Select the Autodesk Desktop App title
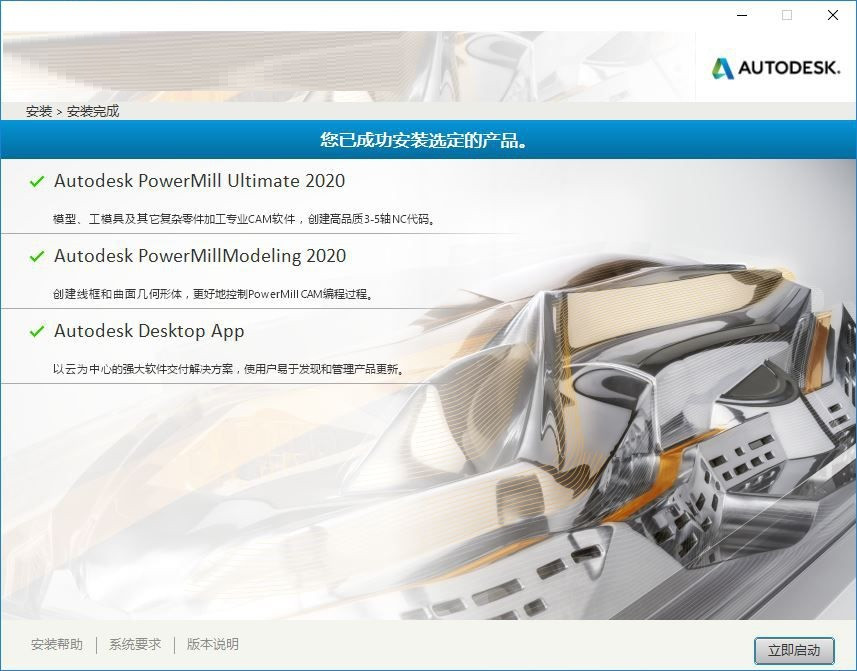Screen dimensions: 857x671 coord(149,331)
